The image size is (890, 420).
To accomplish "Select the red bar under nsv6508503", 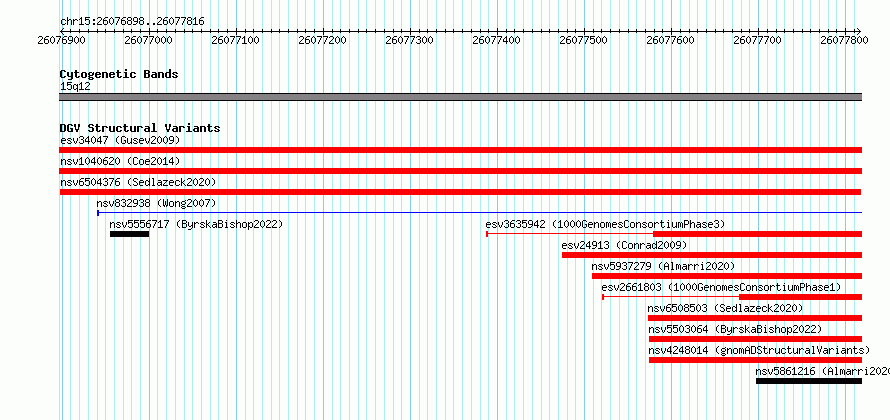I will coord(755,318).
